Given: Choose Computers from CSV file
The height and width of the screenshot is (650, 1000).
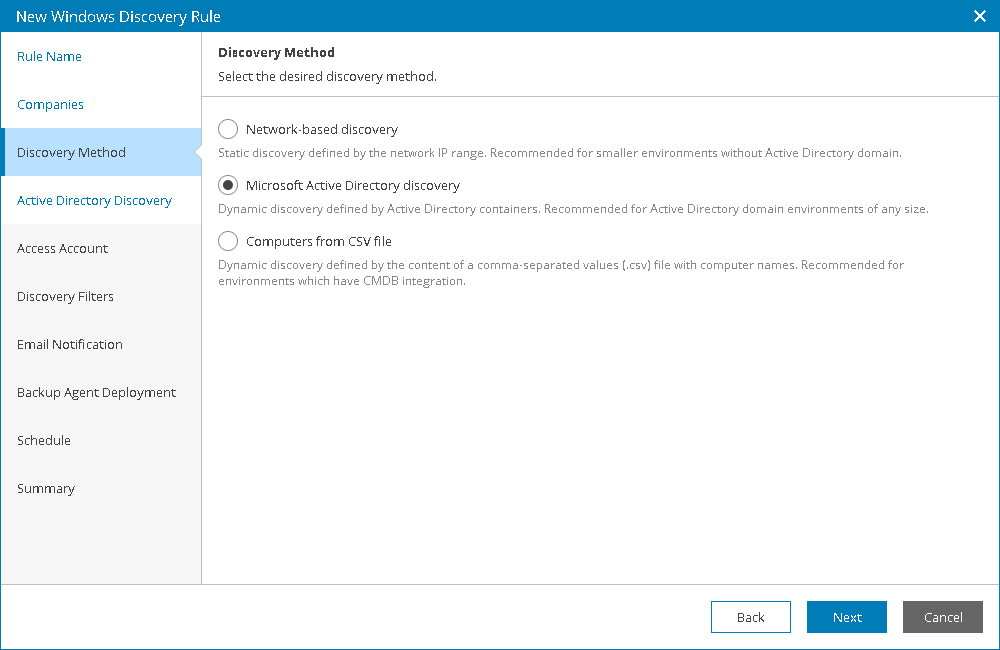Looking at the screenshot, I should tap(227, 241).
